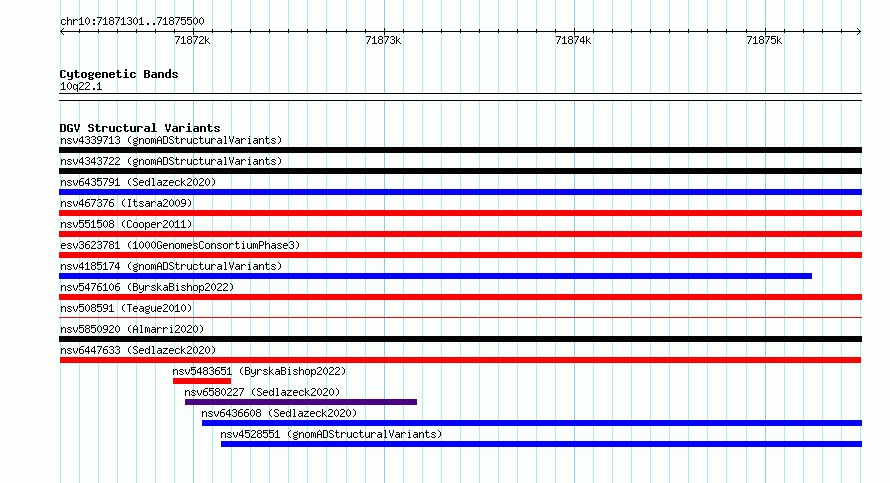Click the black bar under nsv4339713
Viewport: 890px width, 483px height.
[460, 150]
